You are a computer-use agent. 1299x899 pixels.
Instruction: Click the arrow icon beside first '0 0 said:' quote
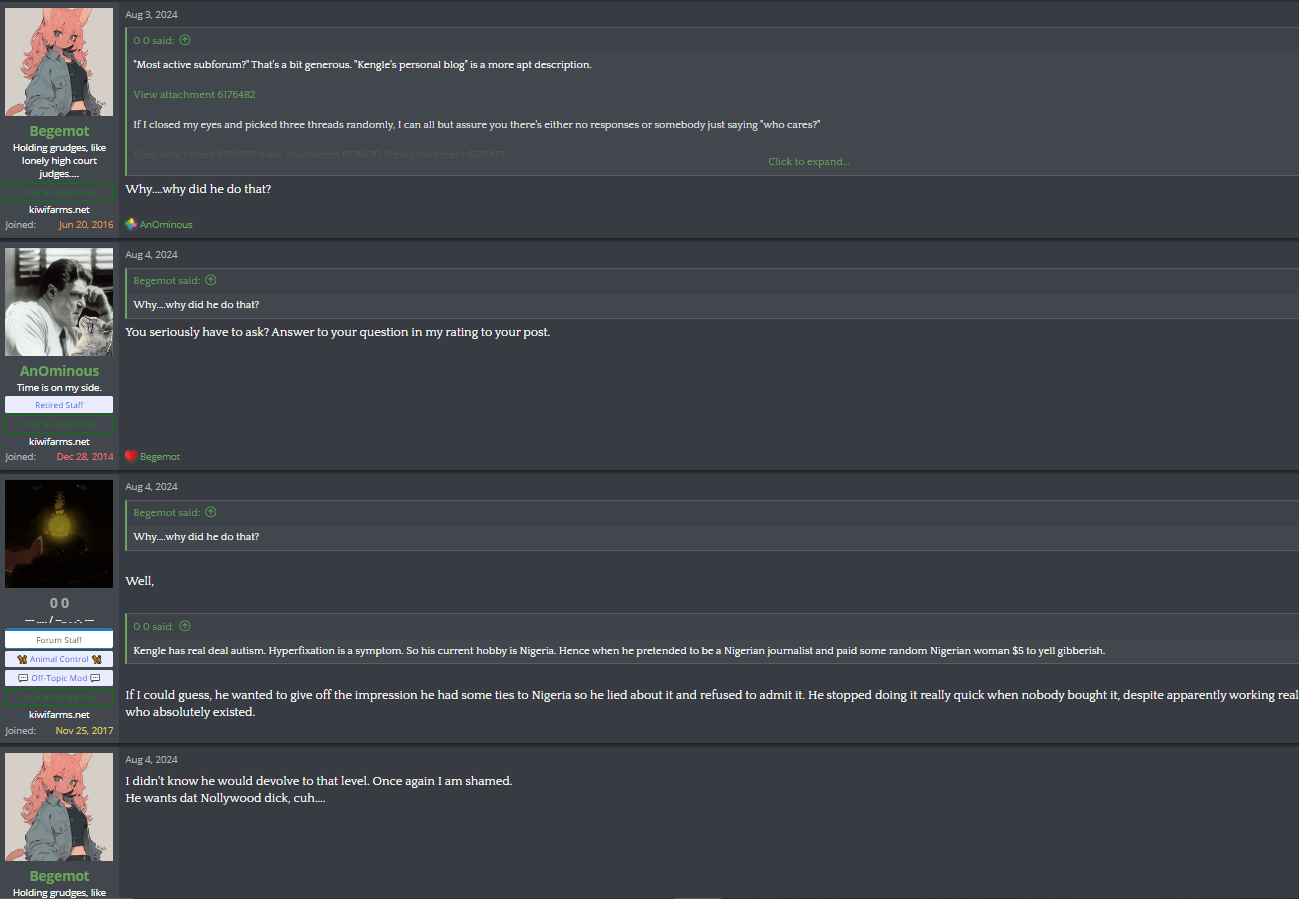point(185,40)
